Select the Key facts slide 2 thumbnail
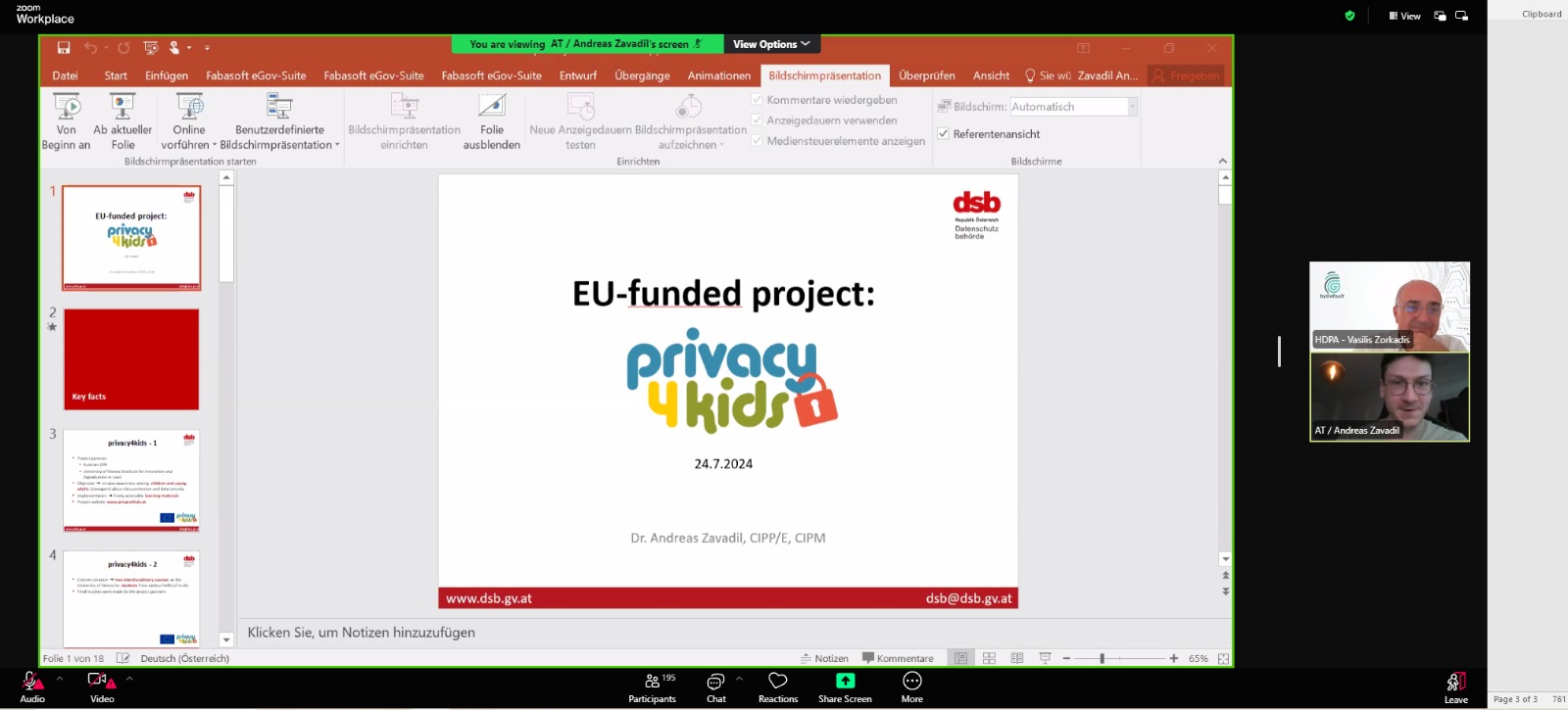Image resolution: width=1568 pixels, height=710 pixels. point(131,359)
